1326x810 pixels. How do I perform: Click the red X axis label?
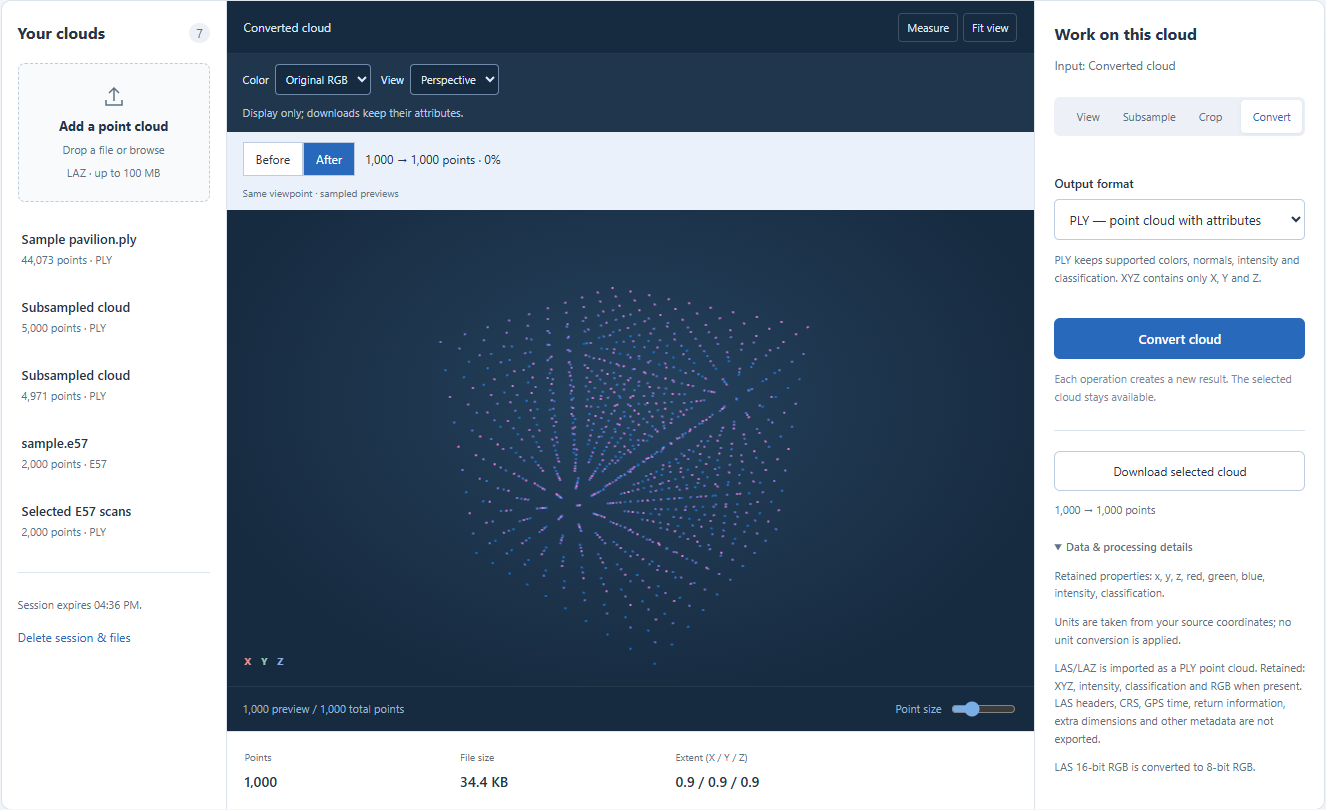click(x=248, y=661)
